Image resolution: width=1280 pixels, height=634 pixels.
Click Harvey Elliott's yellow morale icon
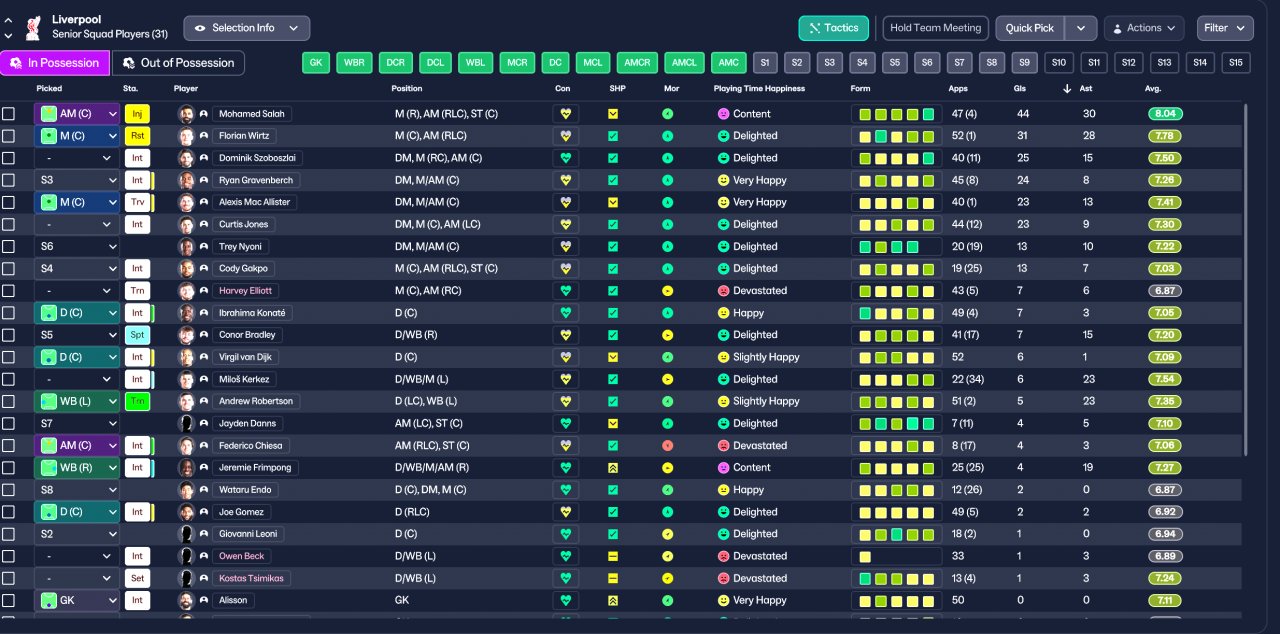point(667,291)
